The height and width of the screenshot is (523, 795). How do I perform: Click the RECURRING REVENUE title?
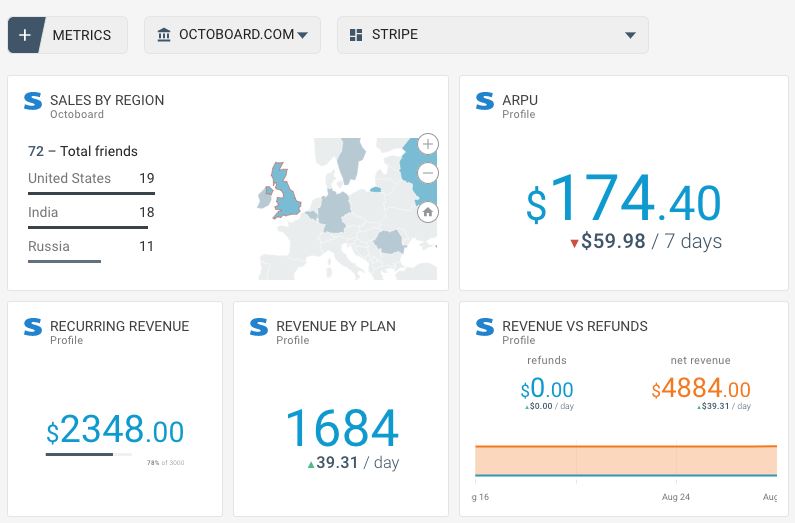pos(120,326)
